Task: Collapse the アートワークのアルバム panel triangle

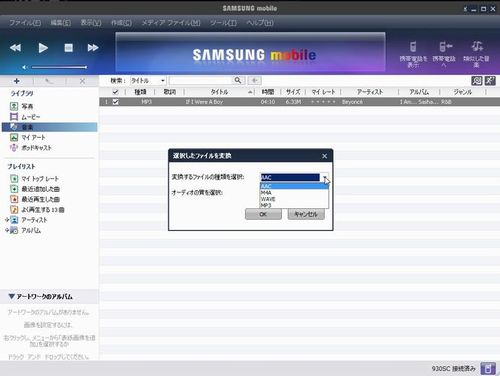Action: pos(11,296)
